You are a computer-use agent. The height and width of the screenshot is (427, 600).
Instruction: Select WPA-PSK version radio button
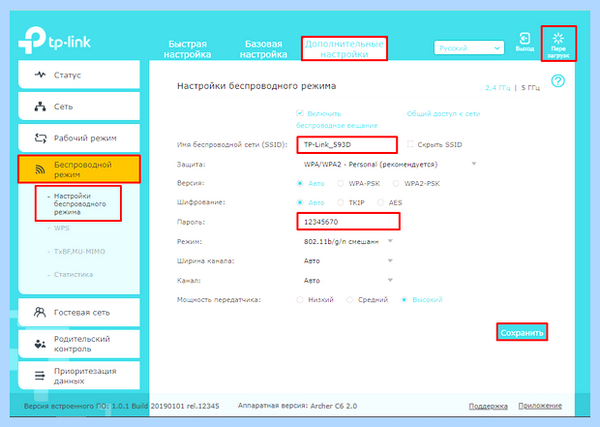click(x=340, y=183)
